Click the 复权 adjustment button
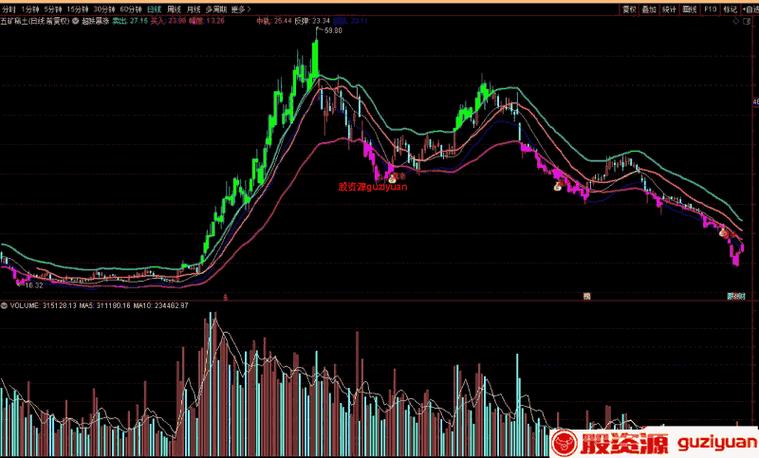The height and width of the screenshot is (458, 759). (x=629, y=9)
